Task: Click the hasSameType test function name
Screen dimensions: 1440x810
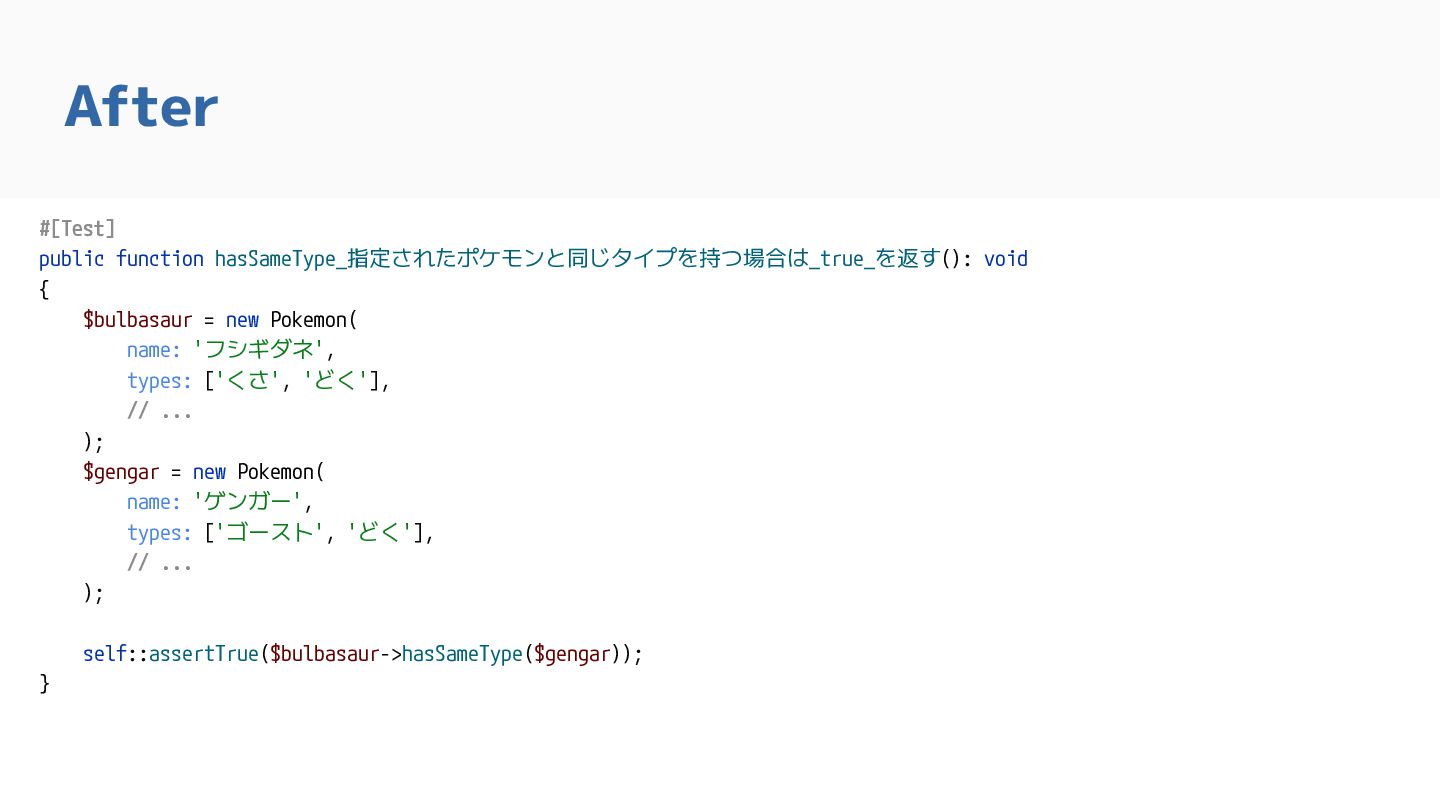Action: click(577, 259)
